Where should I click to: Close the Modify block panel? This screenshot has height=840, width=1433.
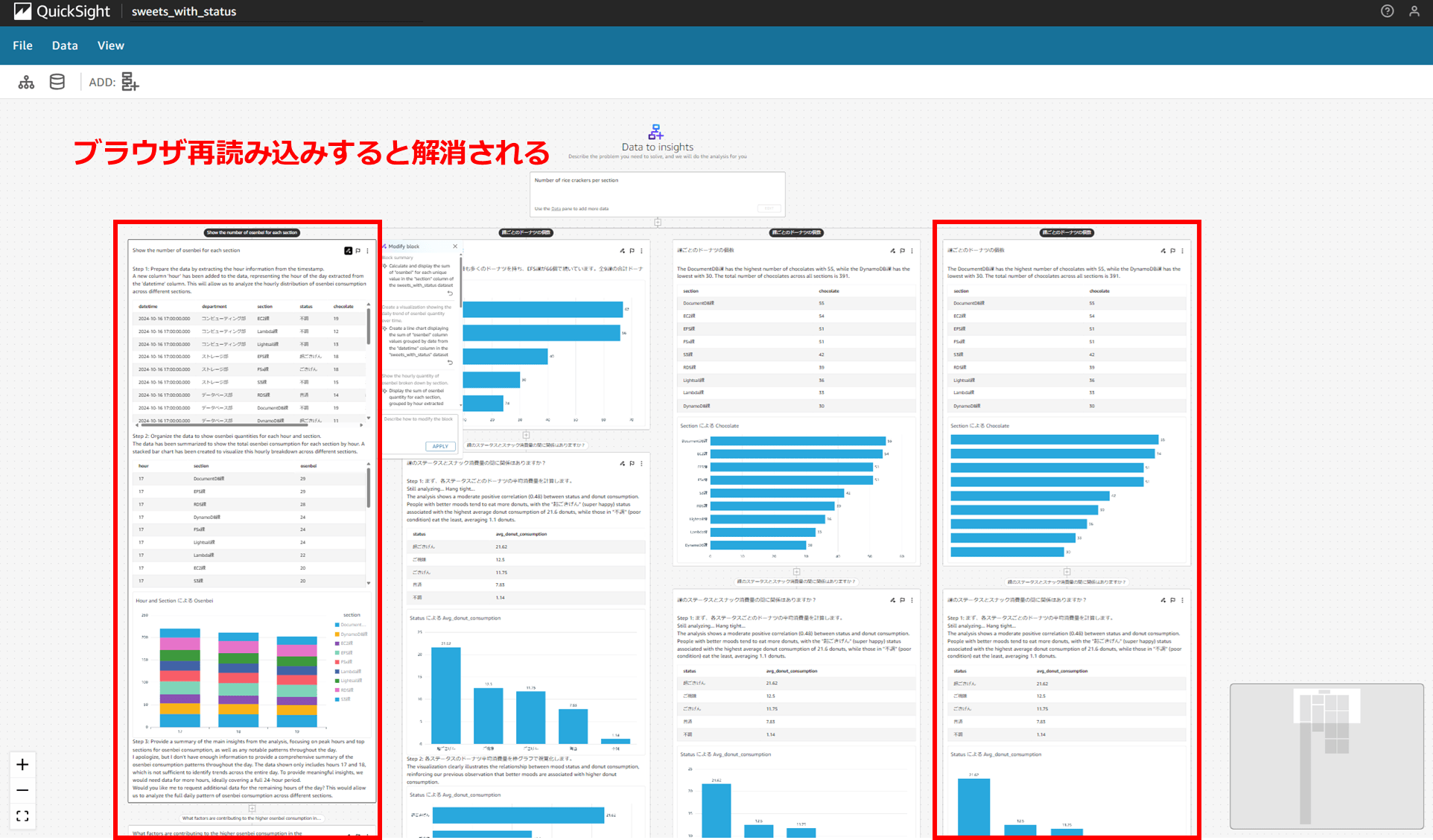pyautogui.click(x=455, y=246)
